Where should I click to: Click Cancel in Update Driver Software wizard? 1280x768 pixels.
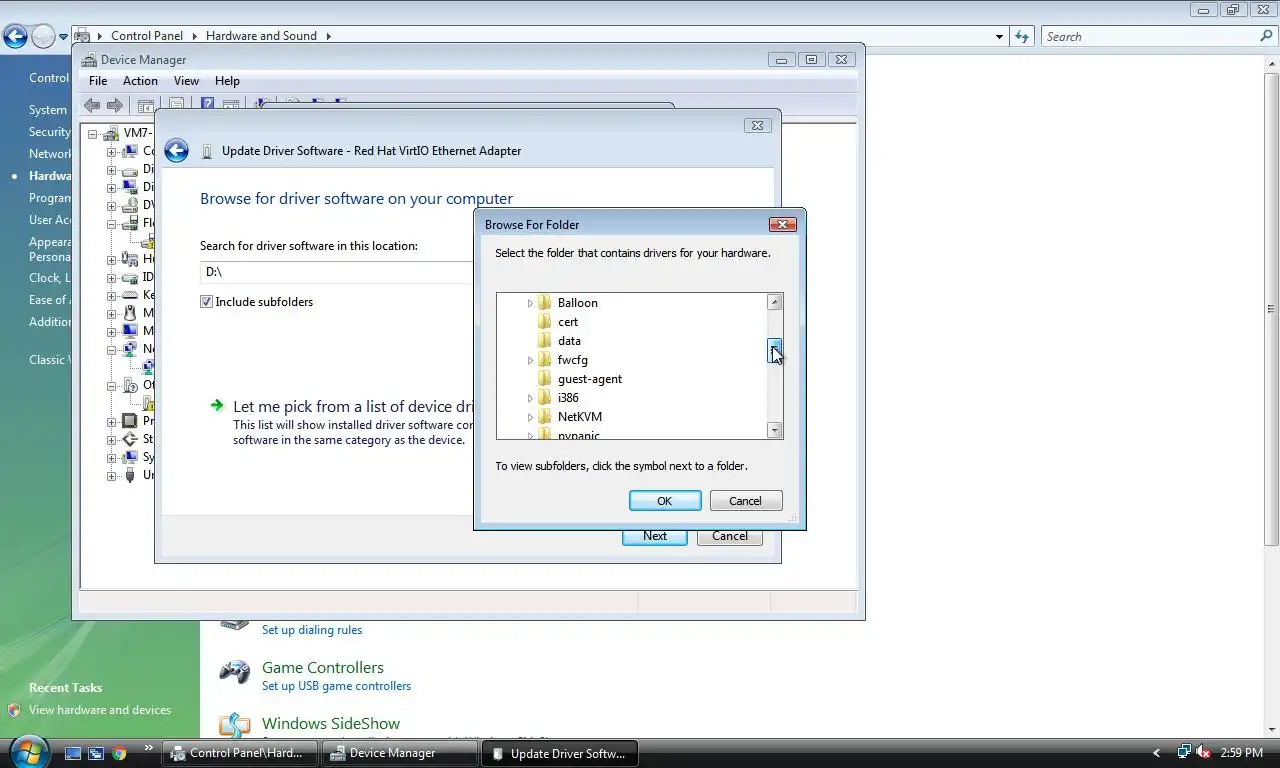tap(730, 536)
